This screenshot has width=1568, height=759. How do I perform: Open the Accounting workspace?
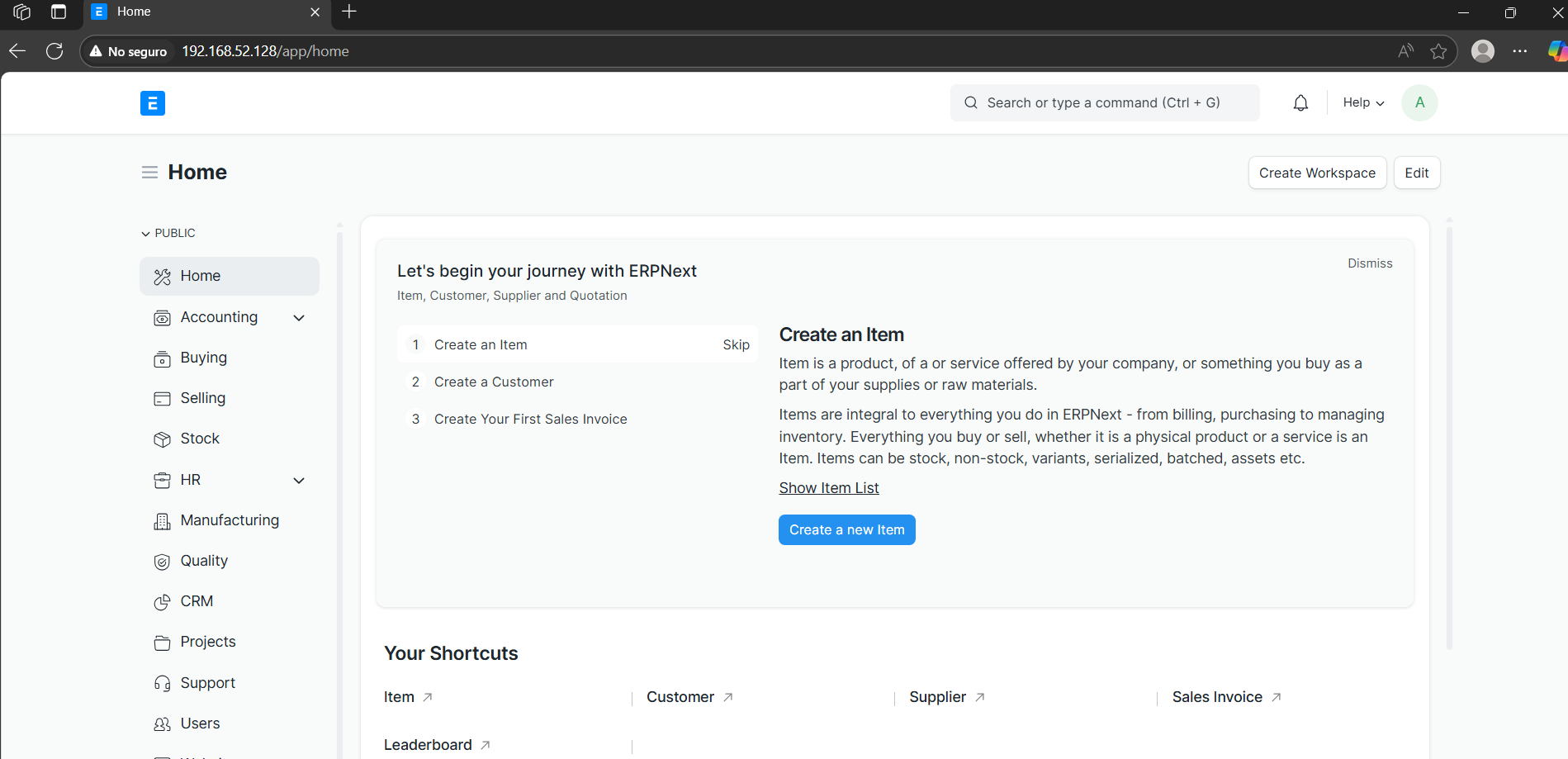point(219,318)
